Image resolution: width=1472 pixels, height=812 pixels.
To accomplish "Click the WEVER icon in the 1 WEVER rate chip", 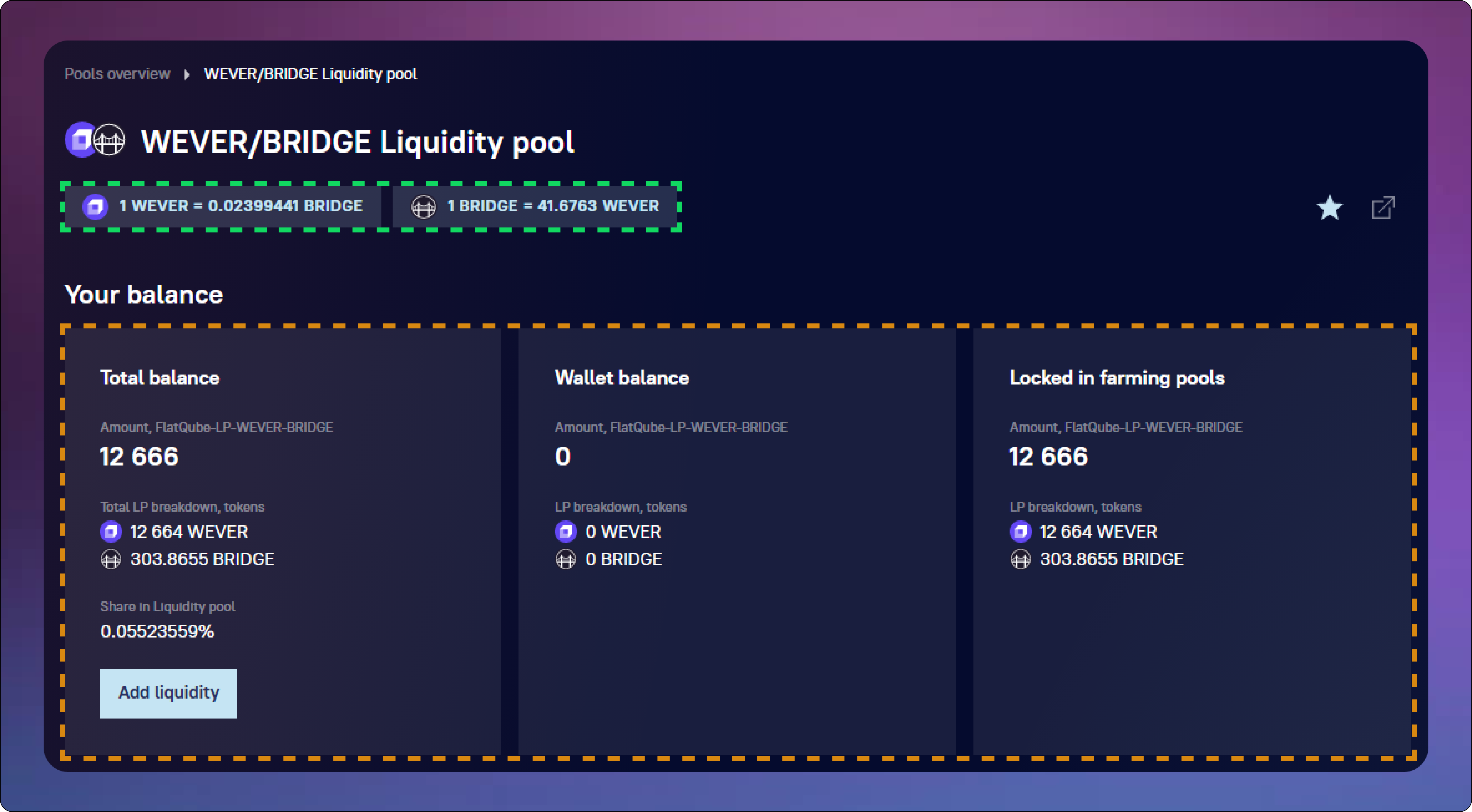I will [x=95, y=206].
